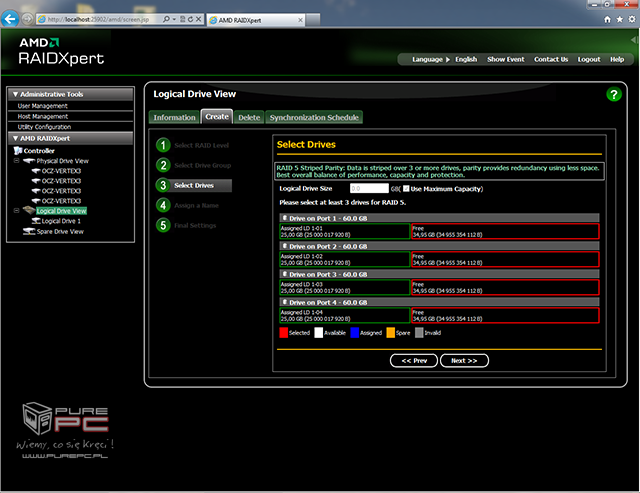The image size is (640, 493).
Task: Collapse the Physical Drive View tree node
Action: (16, 161)
